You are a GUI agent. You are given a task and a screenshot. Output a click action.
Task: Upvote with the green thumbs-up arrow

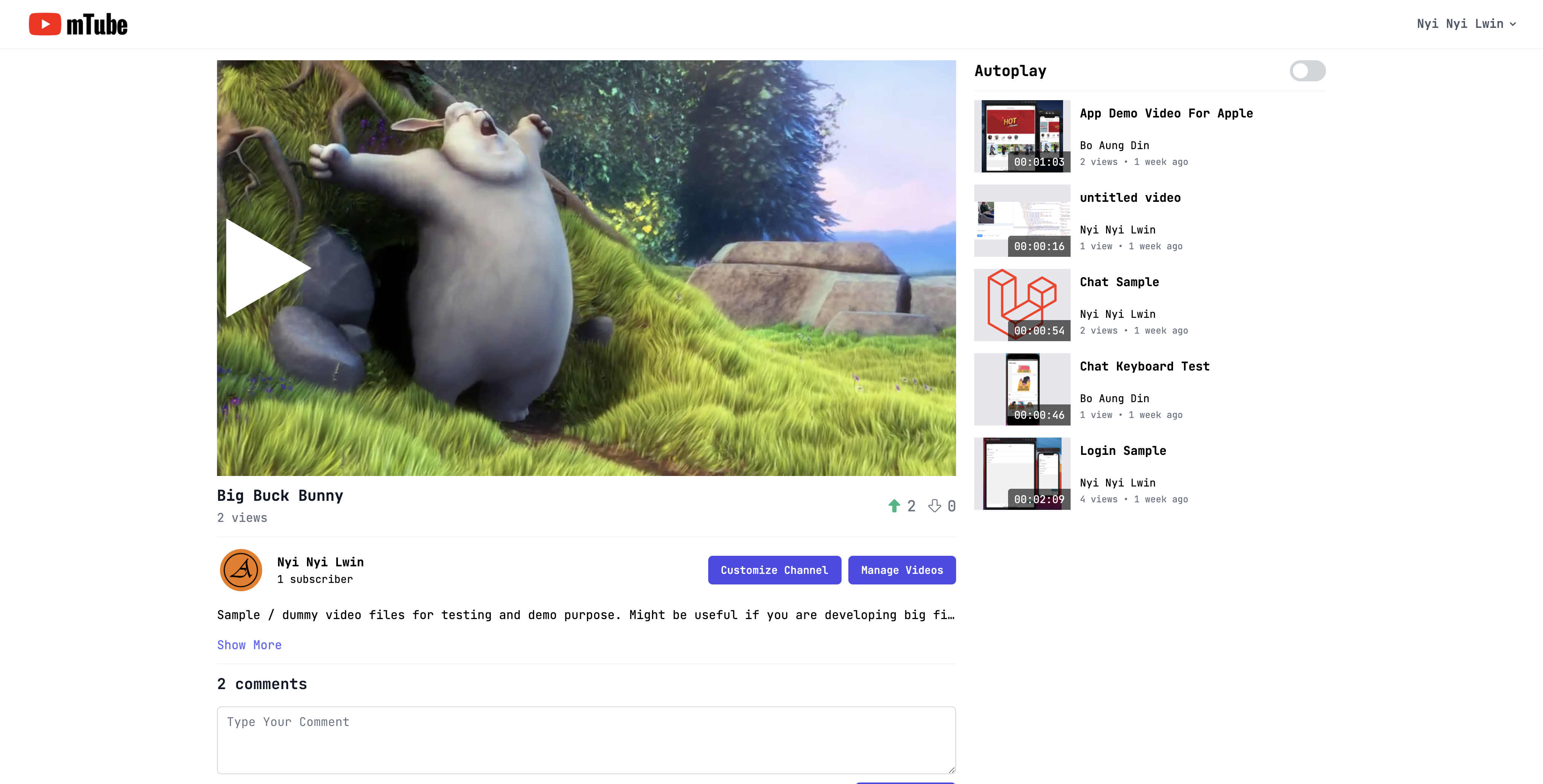[x=894, y=506]
